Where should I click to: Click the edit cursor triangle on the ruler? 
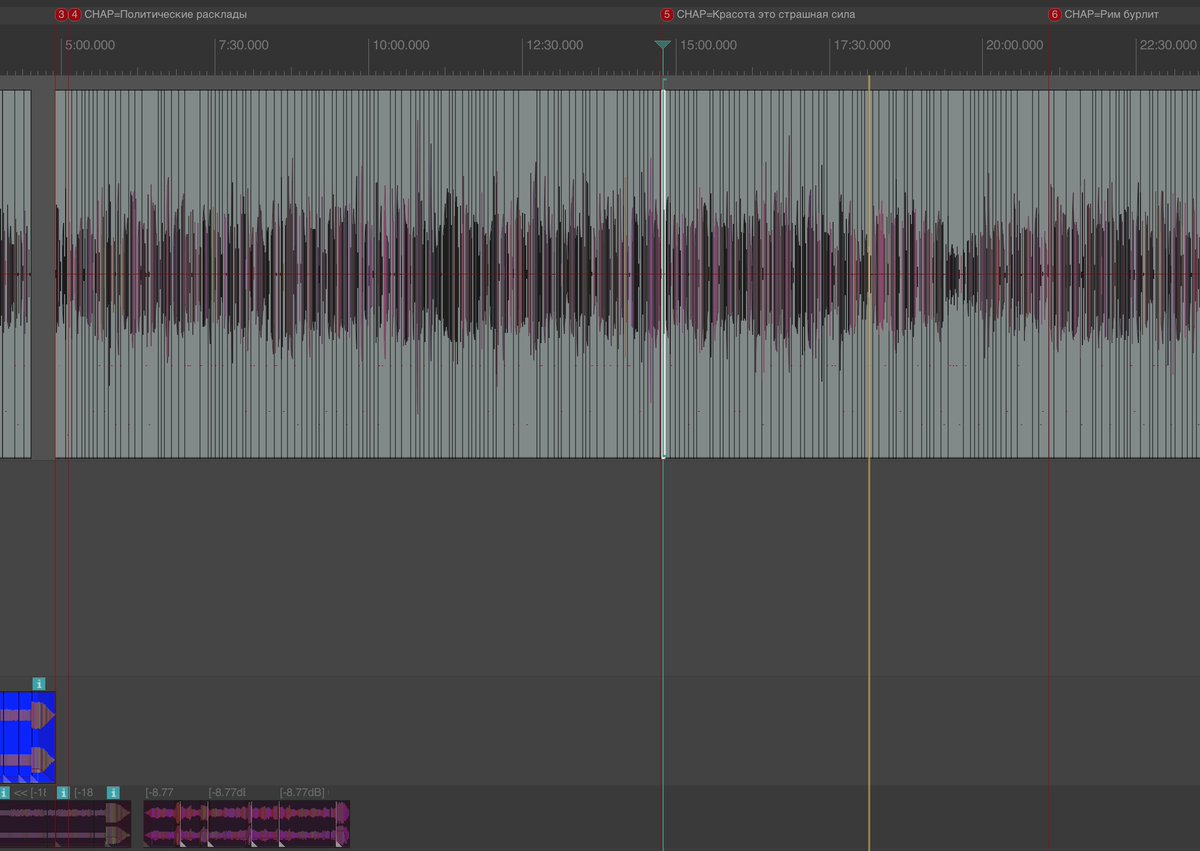[x=662, y=46]
